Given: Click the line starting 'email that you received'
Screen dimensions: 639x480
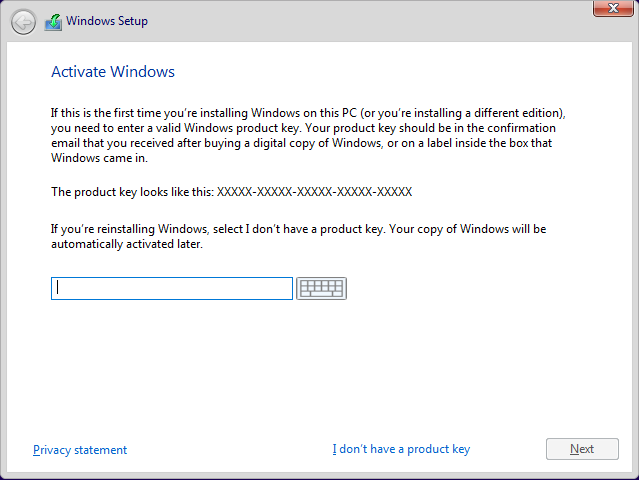Looking at the screenshot, I should (x=302, y=143).
